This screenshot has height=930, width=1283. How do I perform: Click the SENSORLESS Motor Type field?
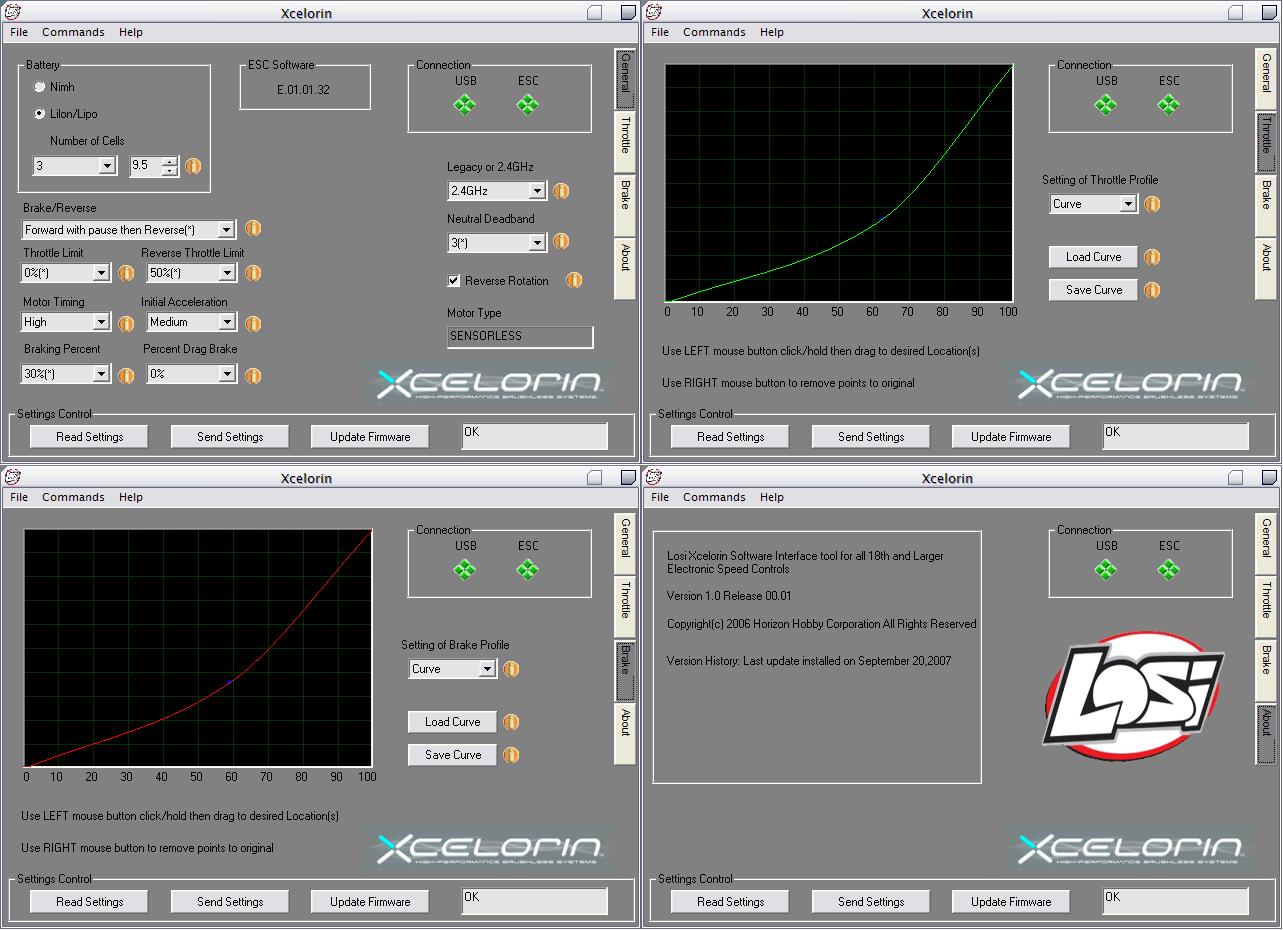tap(519, 336)
